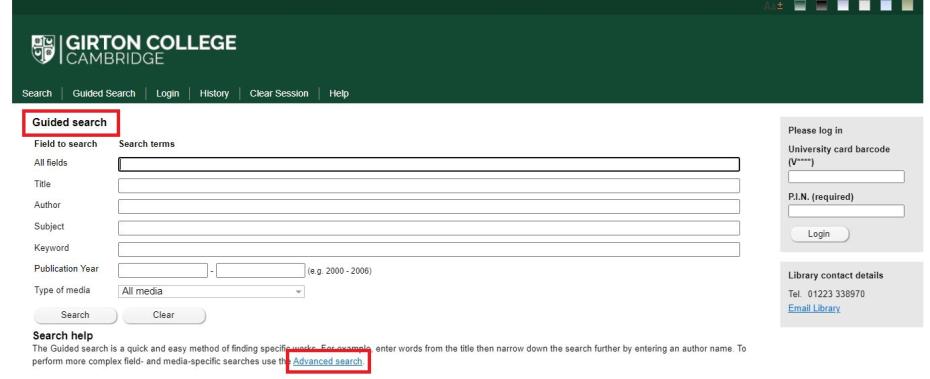Select the light blue colour scheme swatch
The height and width of the screenshot is (379, 930).
(886, 5)
